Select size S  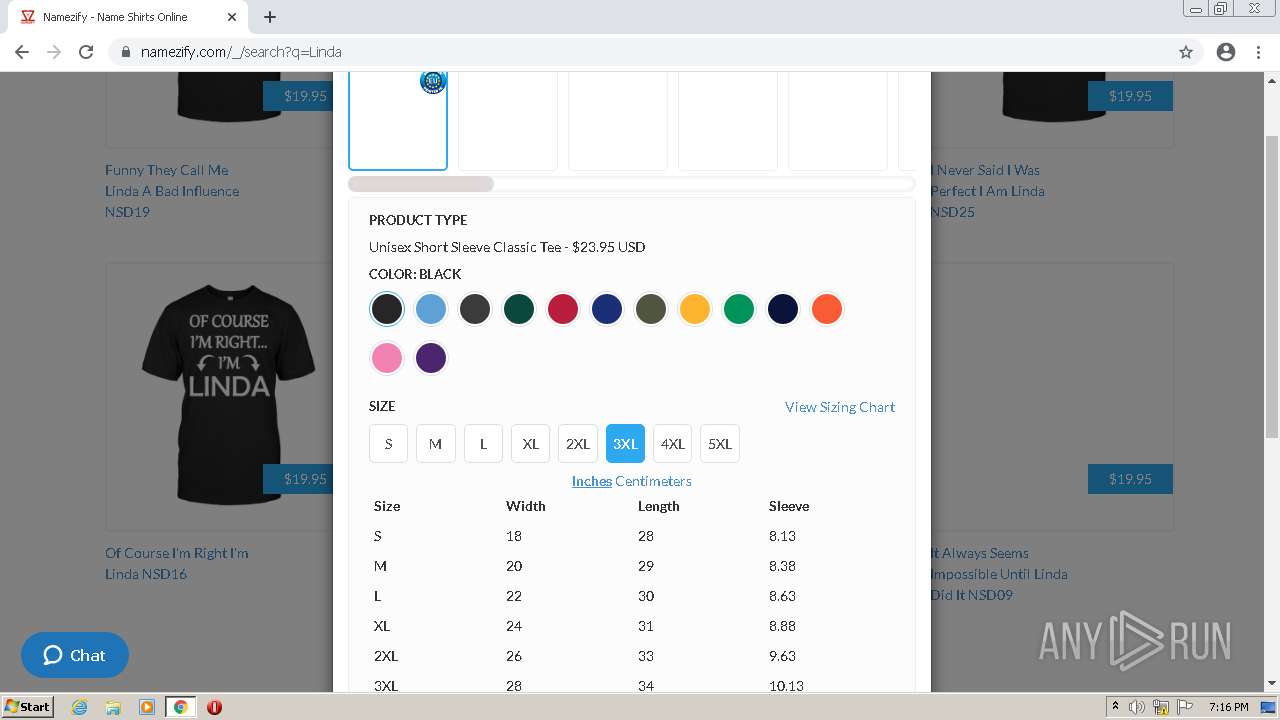(388, 444)
